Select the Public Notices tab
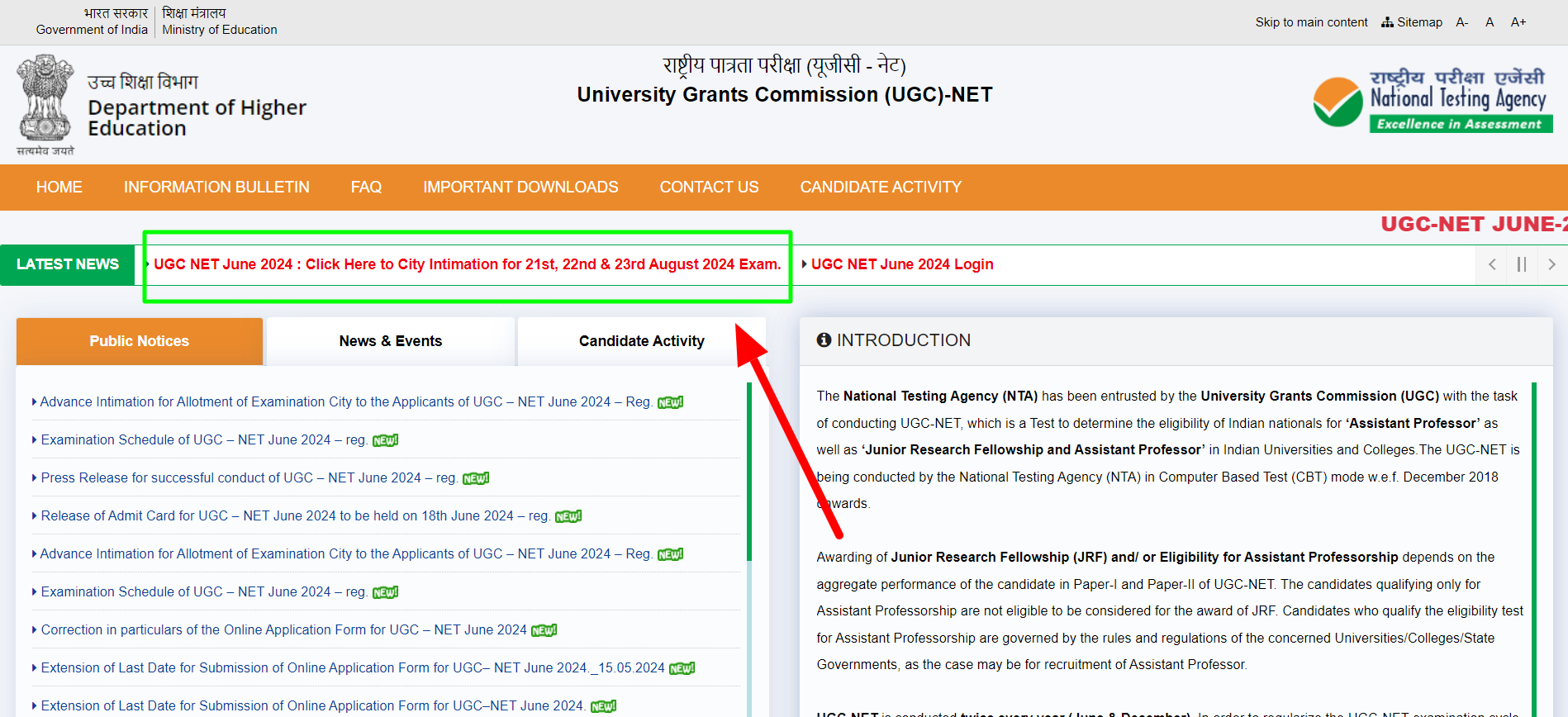1568x717 pixels. 140,341
